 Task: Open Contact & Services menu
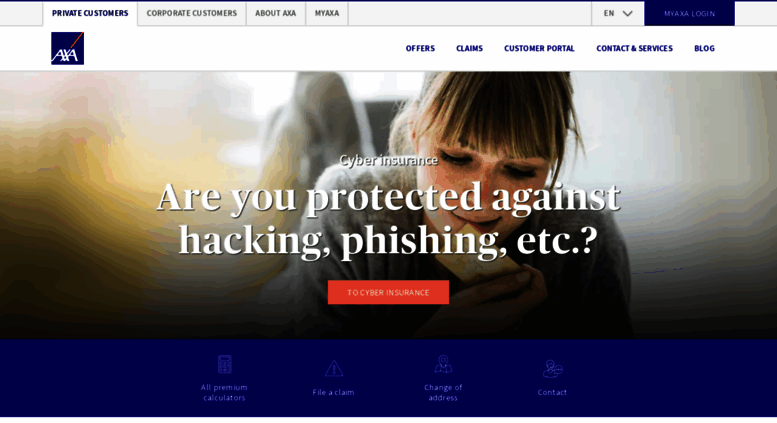[x=634, y=49]
